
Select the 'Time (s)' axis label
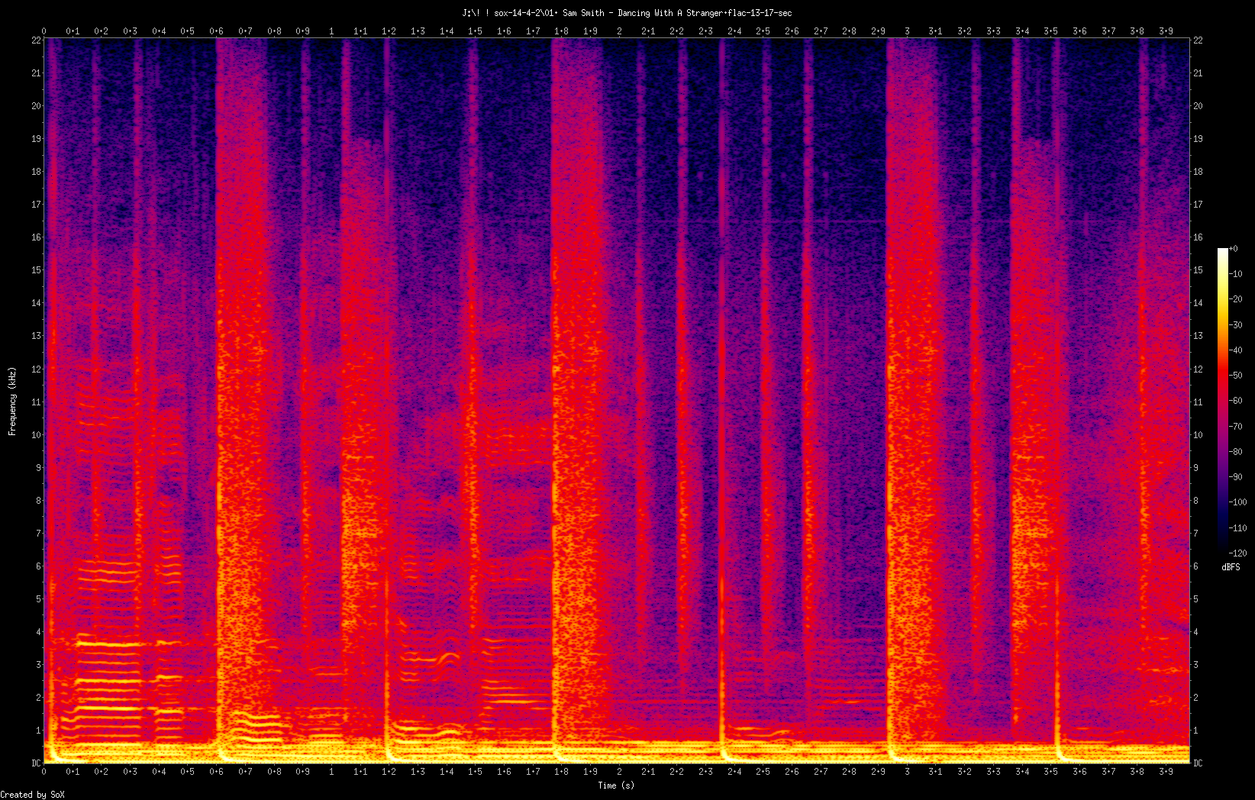616,786
